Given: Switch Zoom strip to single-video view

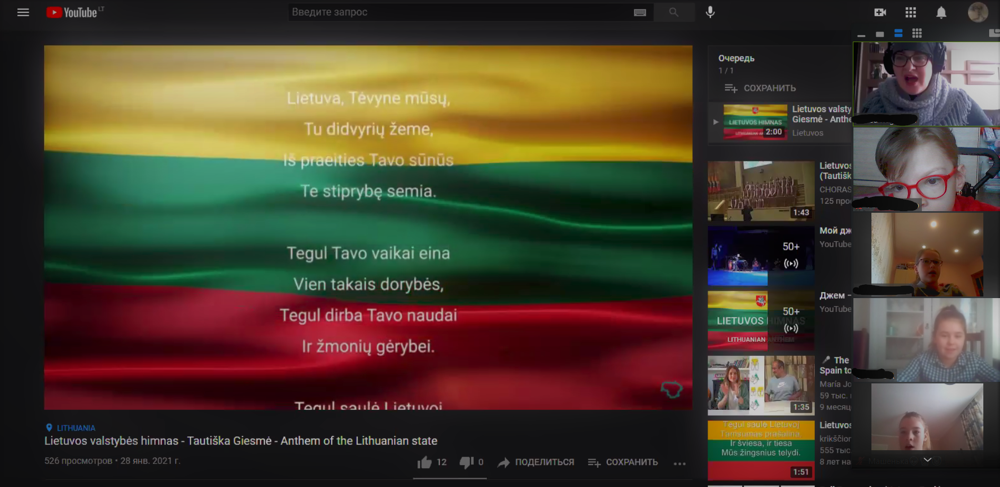Looking at the screenshot, I should pos(880,34).
